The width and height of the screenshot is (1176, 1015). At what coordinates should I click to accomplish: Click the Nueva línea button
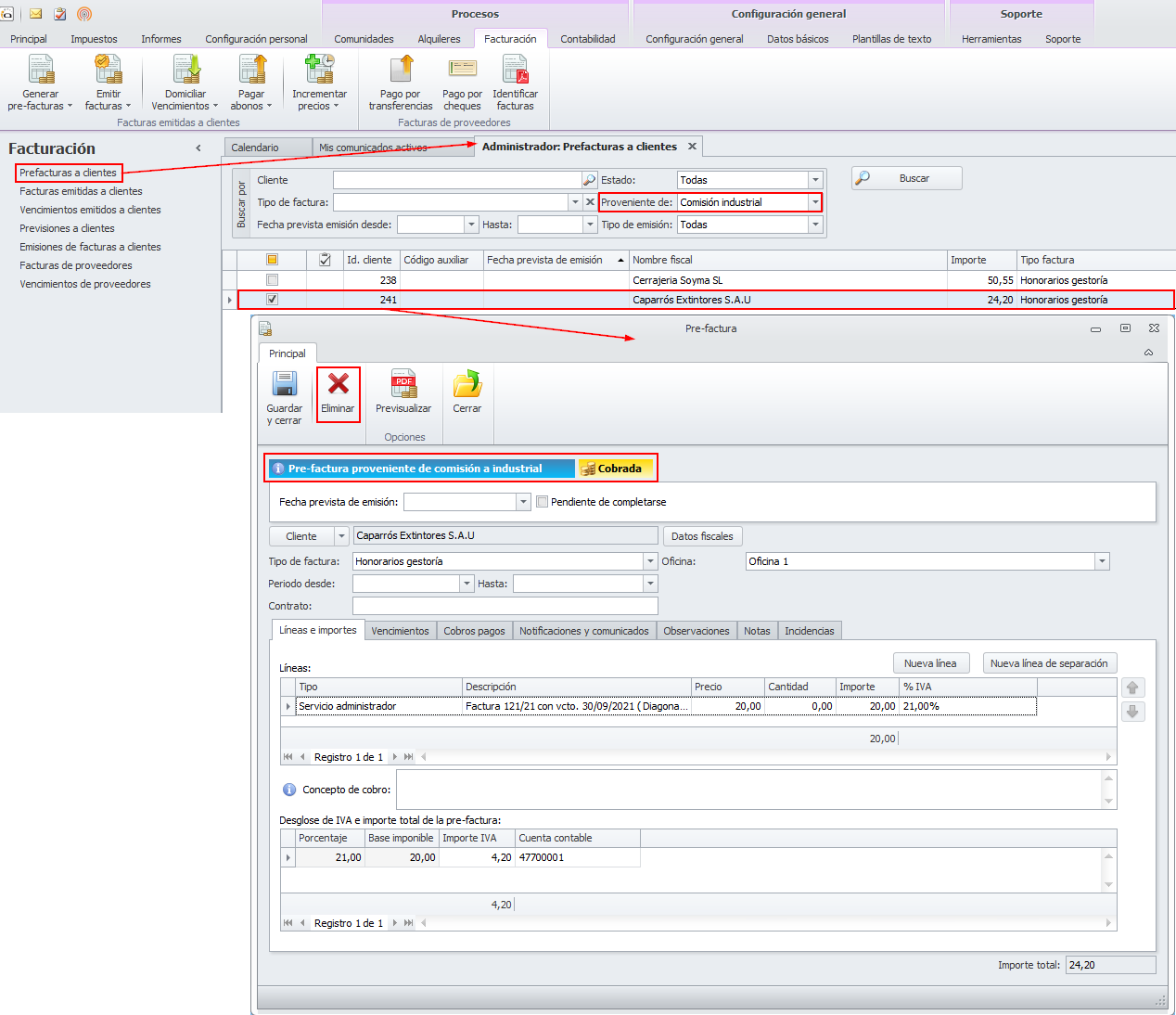pyautogui.click(x=930, y=663)
